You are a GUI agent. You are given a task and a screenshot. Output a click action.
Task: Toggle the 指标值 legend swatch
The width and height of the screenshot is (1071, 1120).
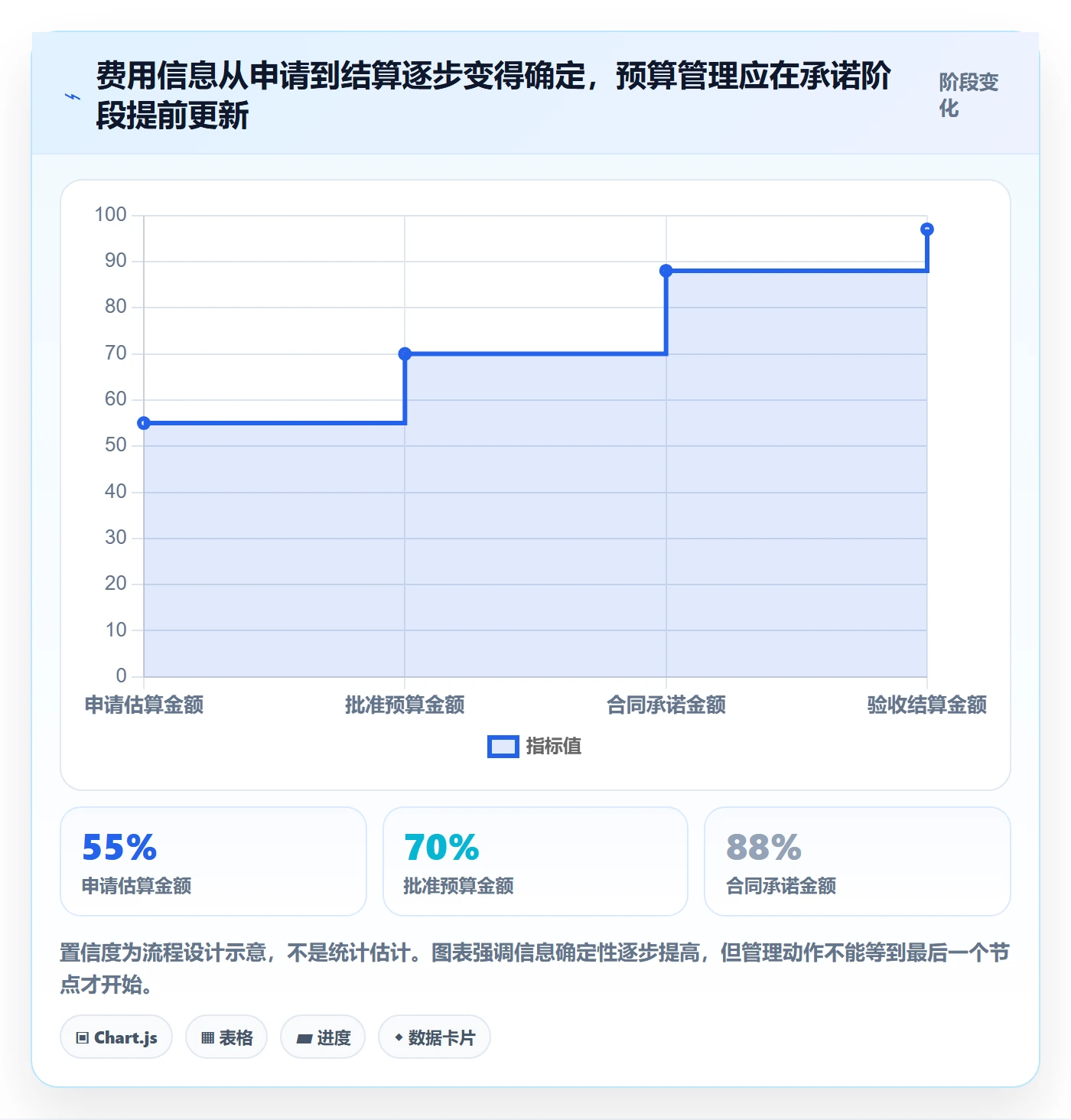click(x=503, y=747)
